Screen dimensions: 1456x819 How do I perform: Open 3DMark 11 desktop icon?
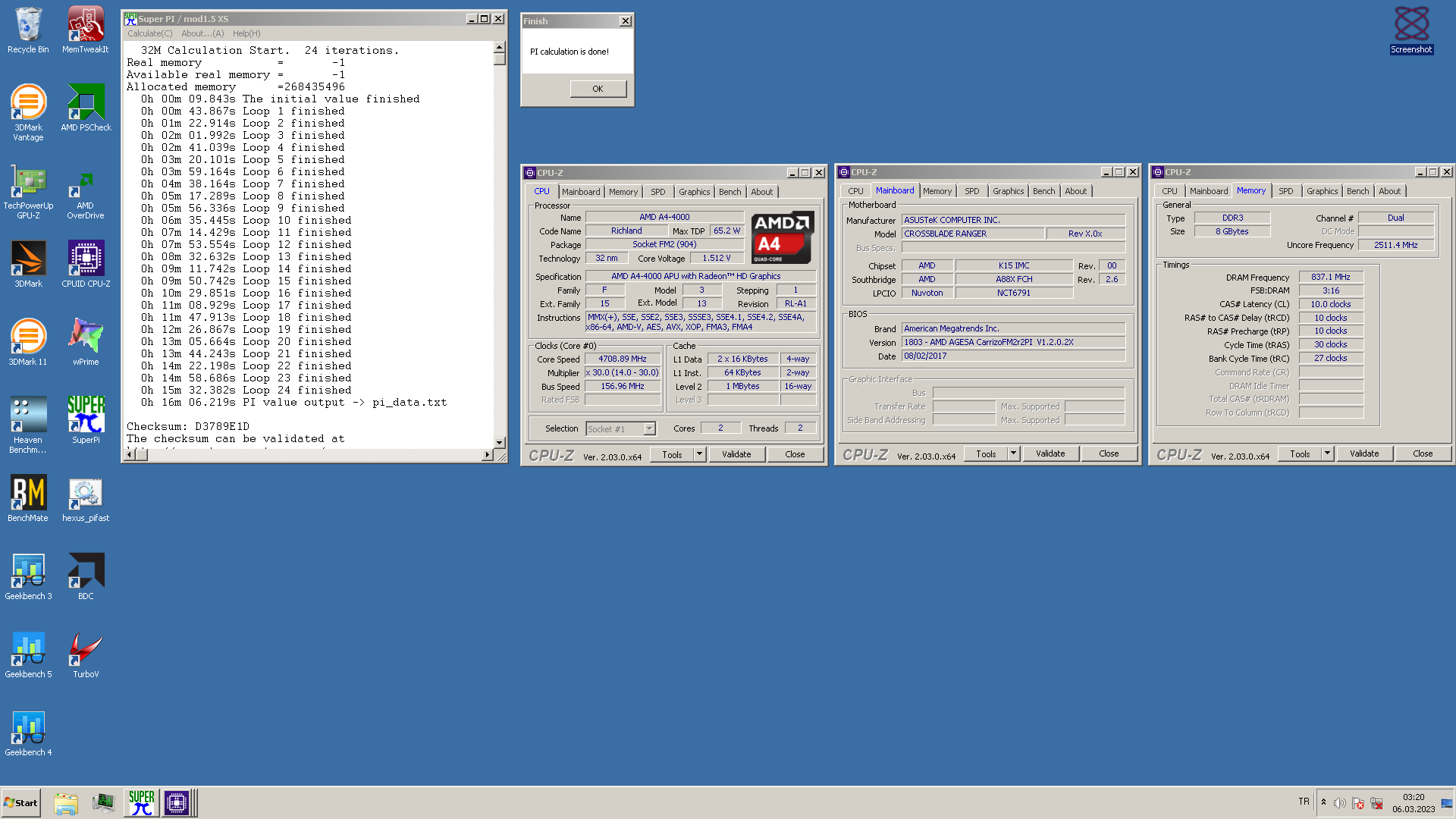28,342
